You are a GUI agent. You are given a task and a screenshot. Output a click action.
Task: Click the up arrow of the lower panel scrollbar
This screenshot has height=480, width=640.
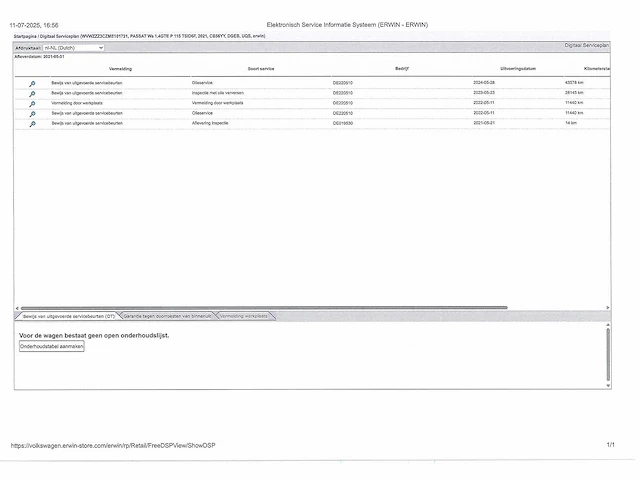click(608, 325)
